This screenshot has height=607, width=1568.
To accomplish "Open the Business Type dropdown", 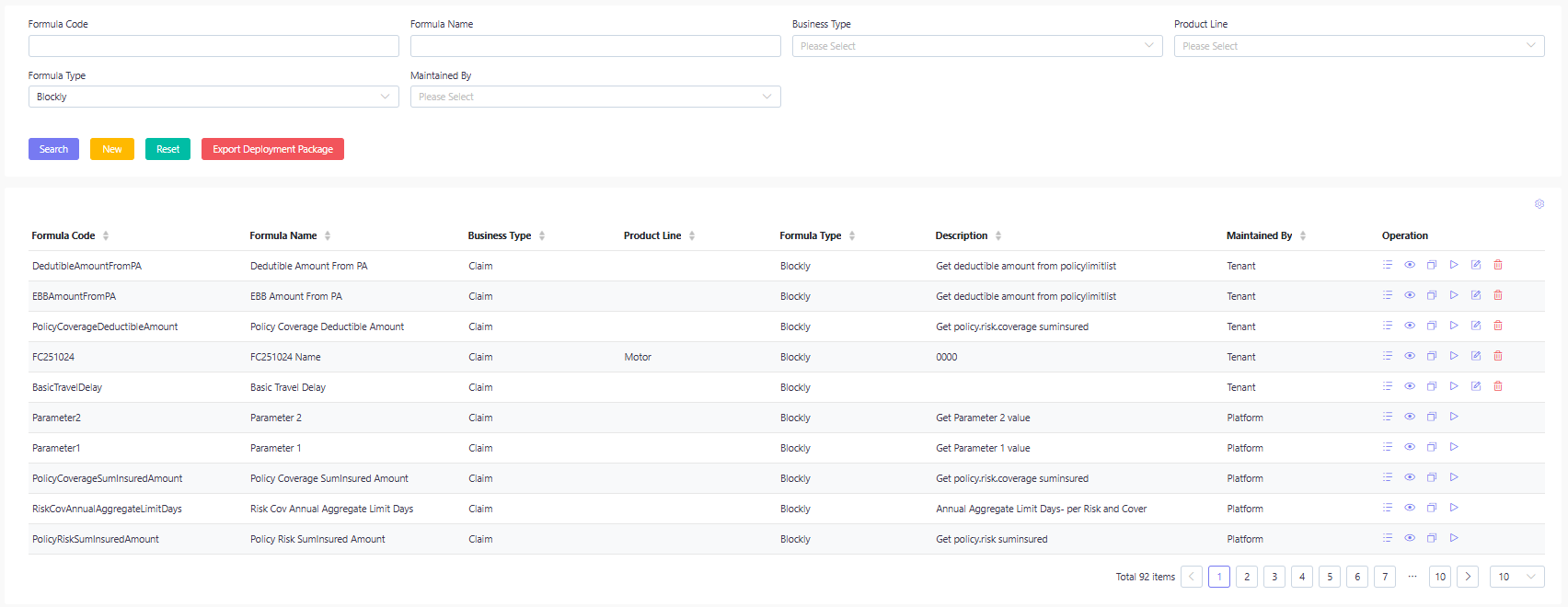I will pos(977,46).
